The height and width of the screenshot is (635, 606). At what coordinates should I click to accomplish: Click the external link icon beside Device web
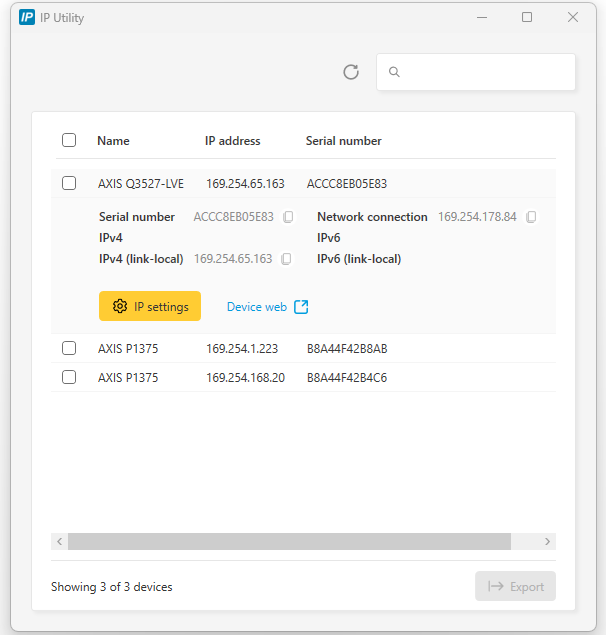(x=301, y=307)
